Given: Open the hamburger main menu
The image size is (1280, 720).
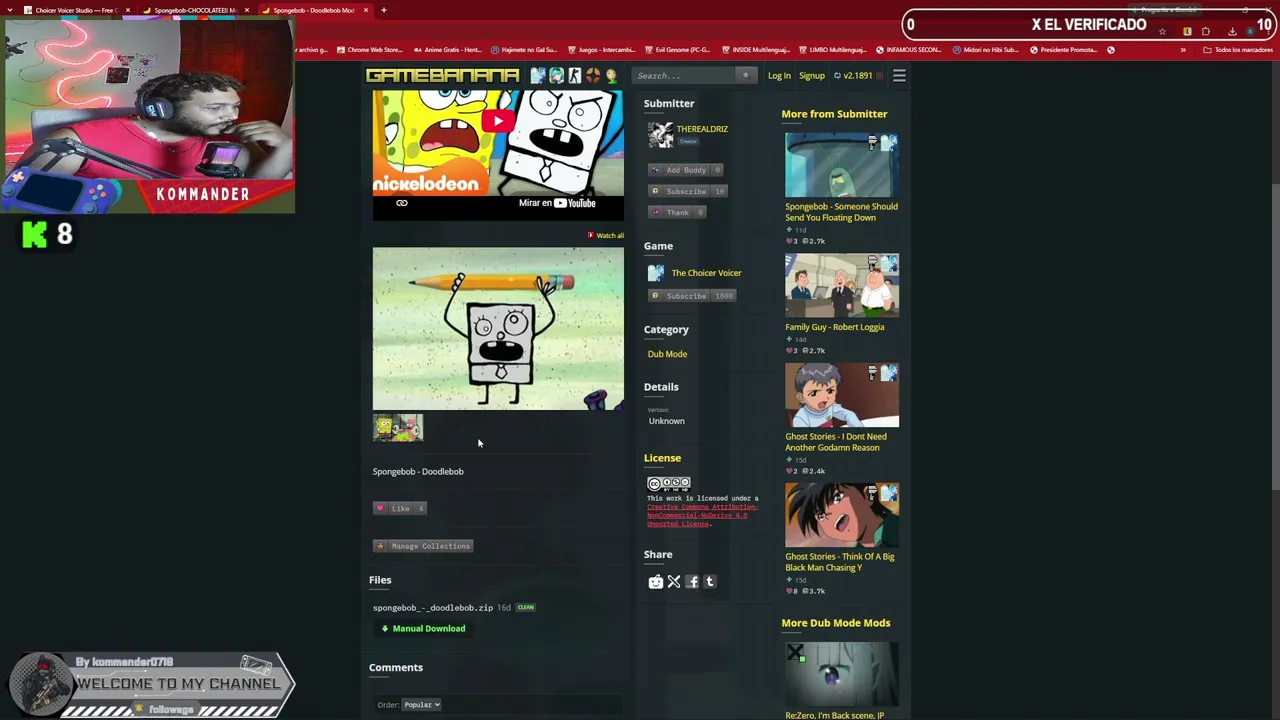Looking at the screenshot, I should (x=899, y=75).
